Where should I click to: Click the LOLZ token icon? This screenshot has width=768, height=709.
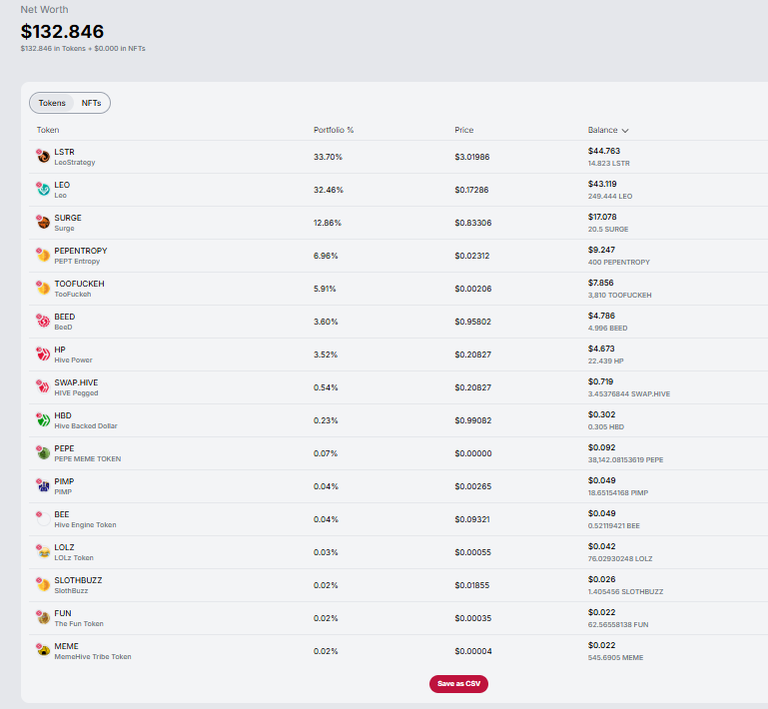click(43, 551)
